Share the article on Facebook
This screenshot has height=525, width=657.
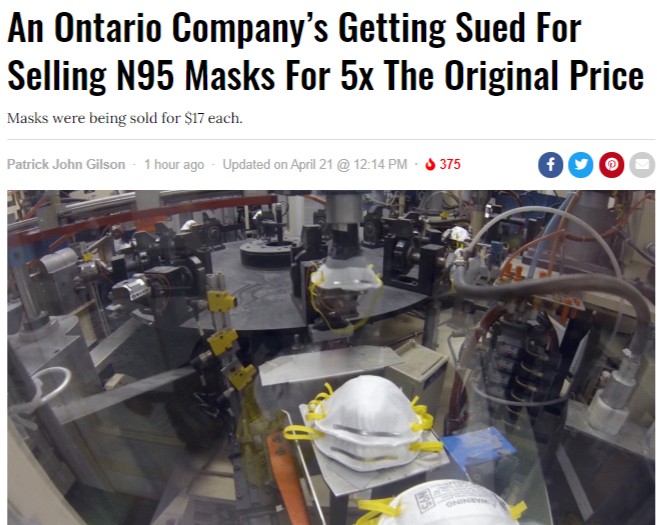(x=551, y=165)
